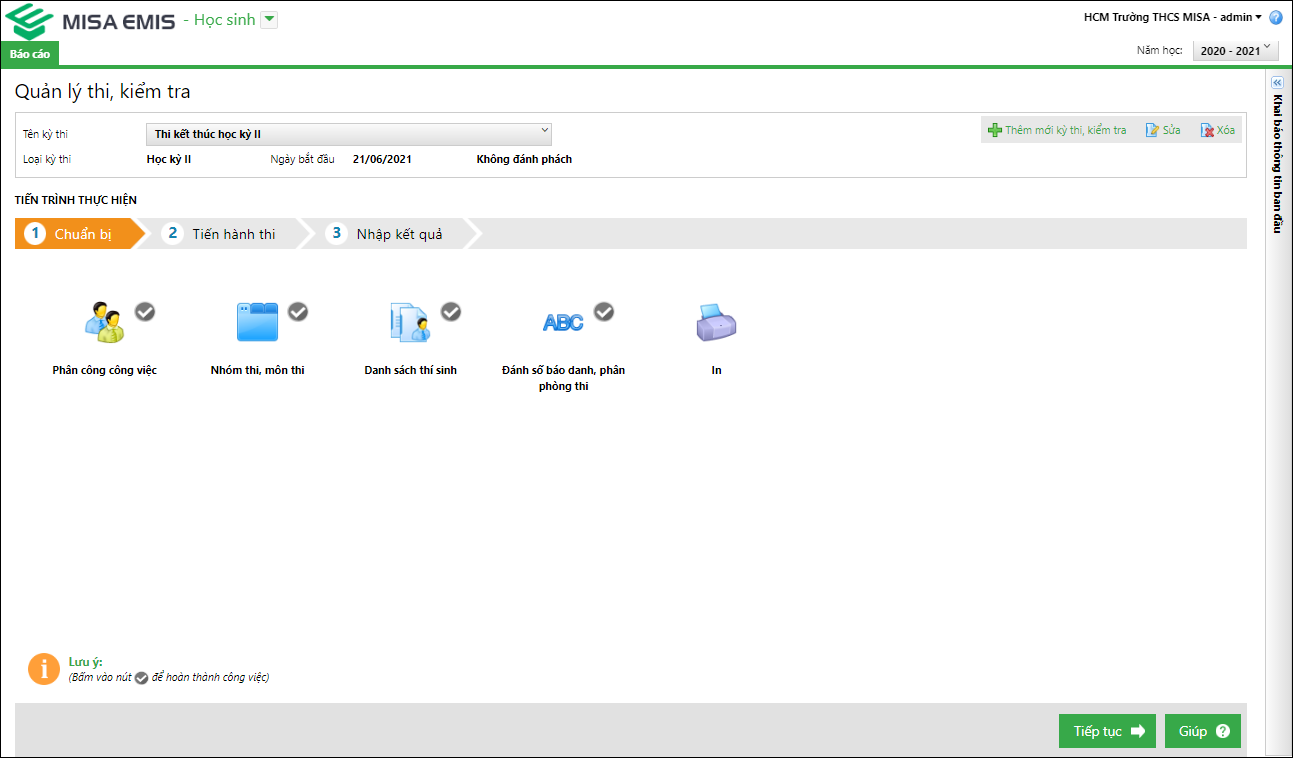Click the Lưu ý info icon
The width and height of the screenshot is (1293, 758).
pyautogui.click(x=44, y=669)
